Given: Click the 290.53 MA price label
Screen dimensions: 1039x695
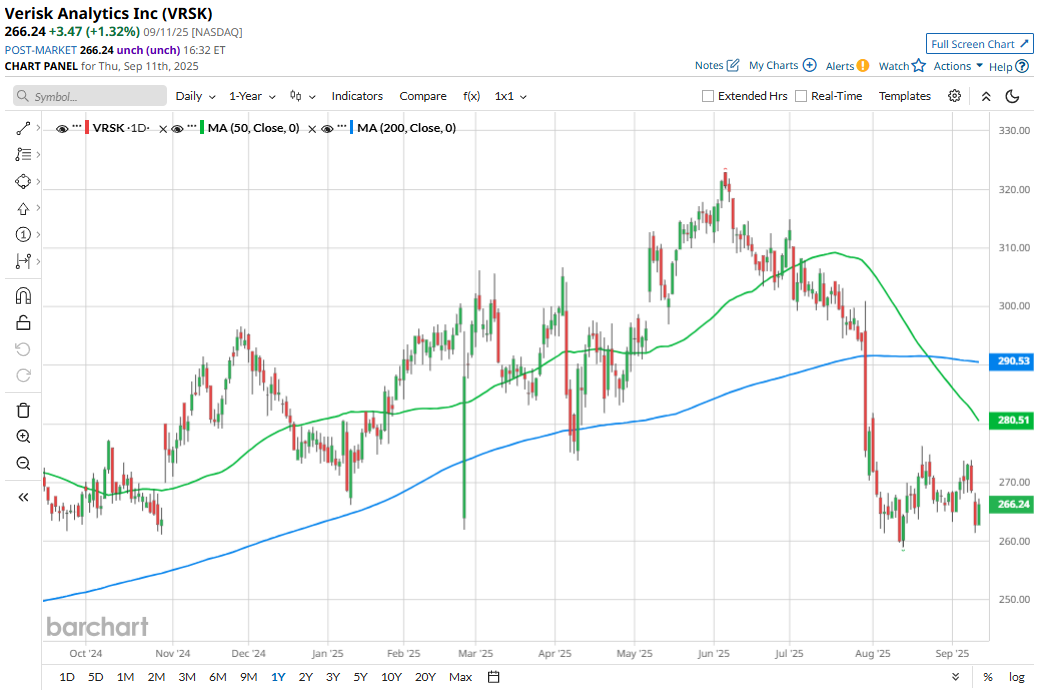Looking at the screenshot, I should tap(1011, 361).
